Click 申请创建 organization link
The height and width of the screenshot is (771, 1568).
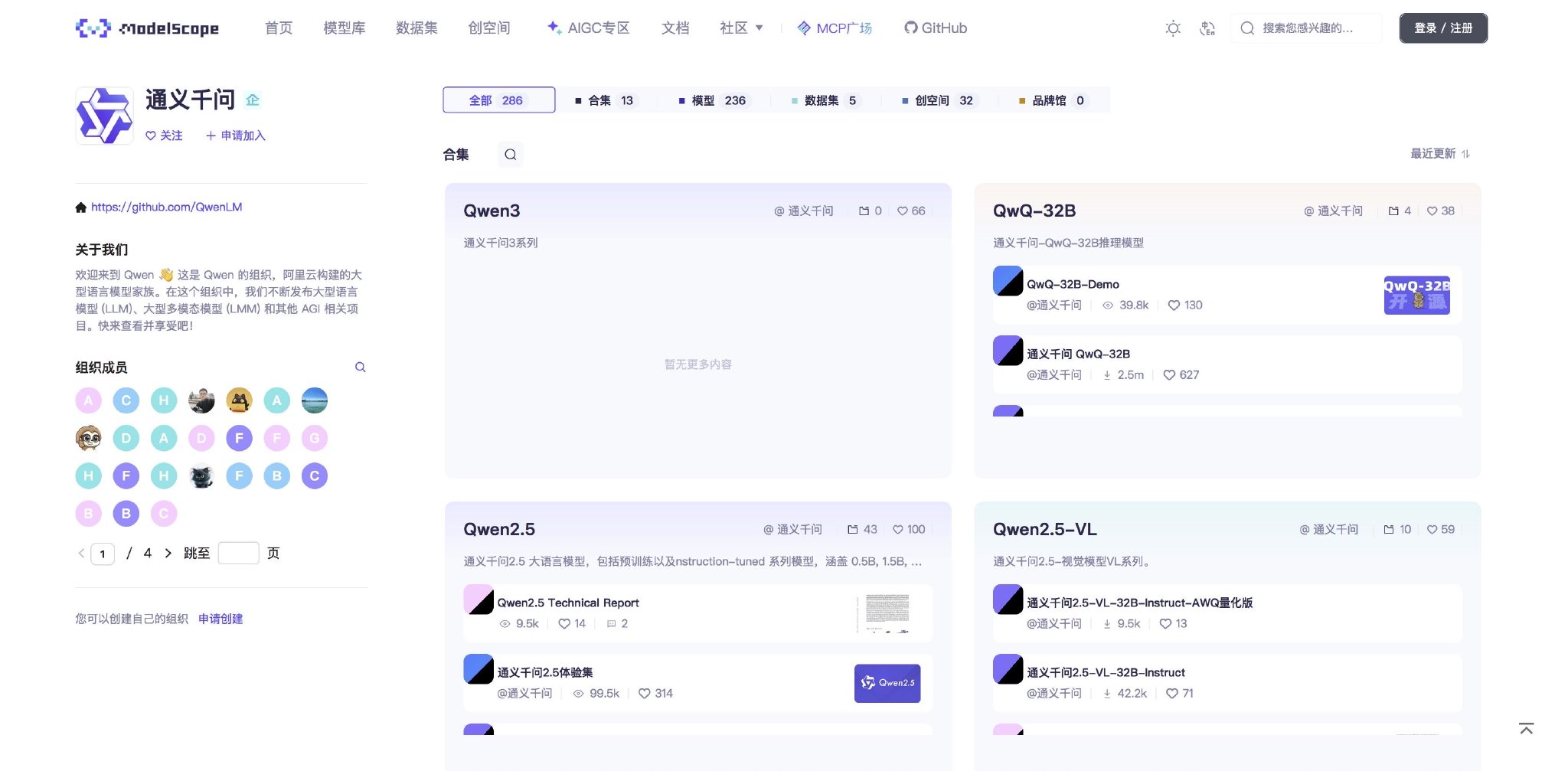tap(220, 619)
